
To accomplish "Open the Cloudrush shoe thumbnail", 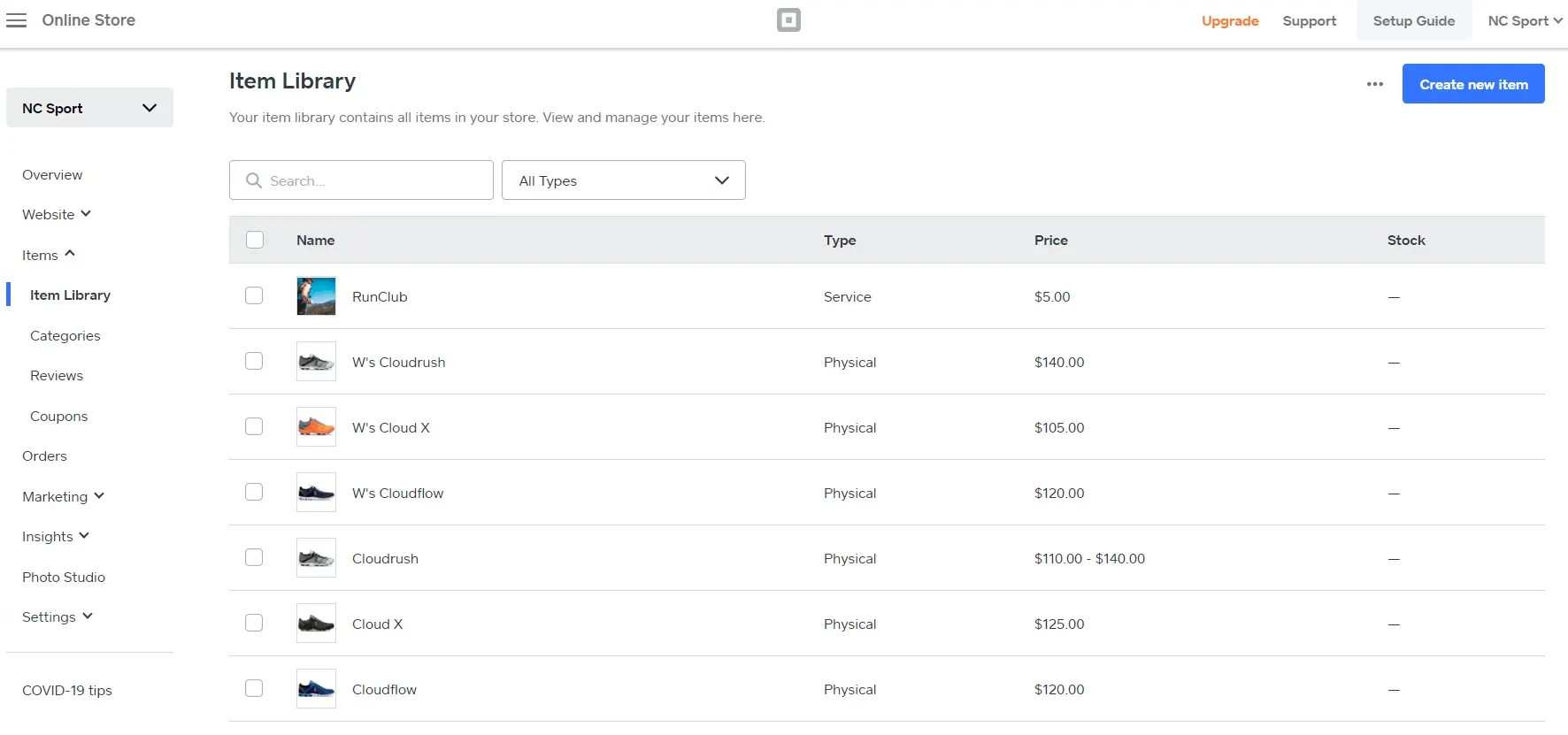I will pyautogui.click(x=316, y=558).
